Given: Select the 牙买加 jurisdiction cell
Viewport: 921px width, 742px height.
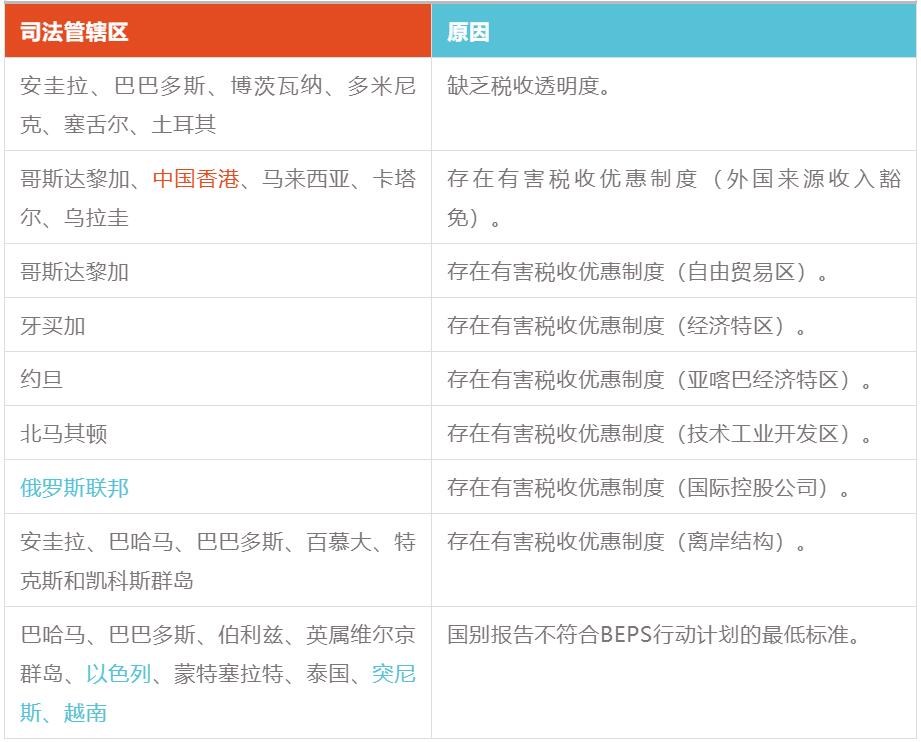Looking at the screenshot, I should click(48, 326).
